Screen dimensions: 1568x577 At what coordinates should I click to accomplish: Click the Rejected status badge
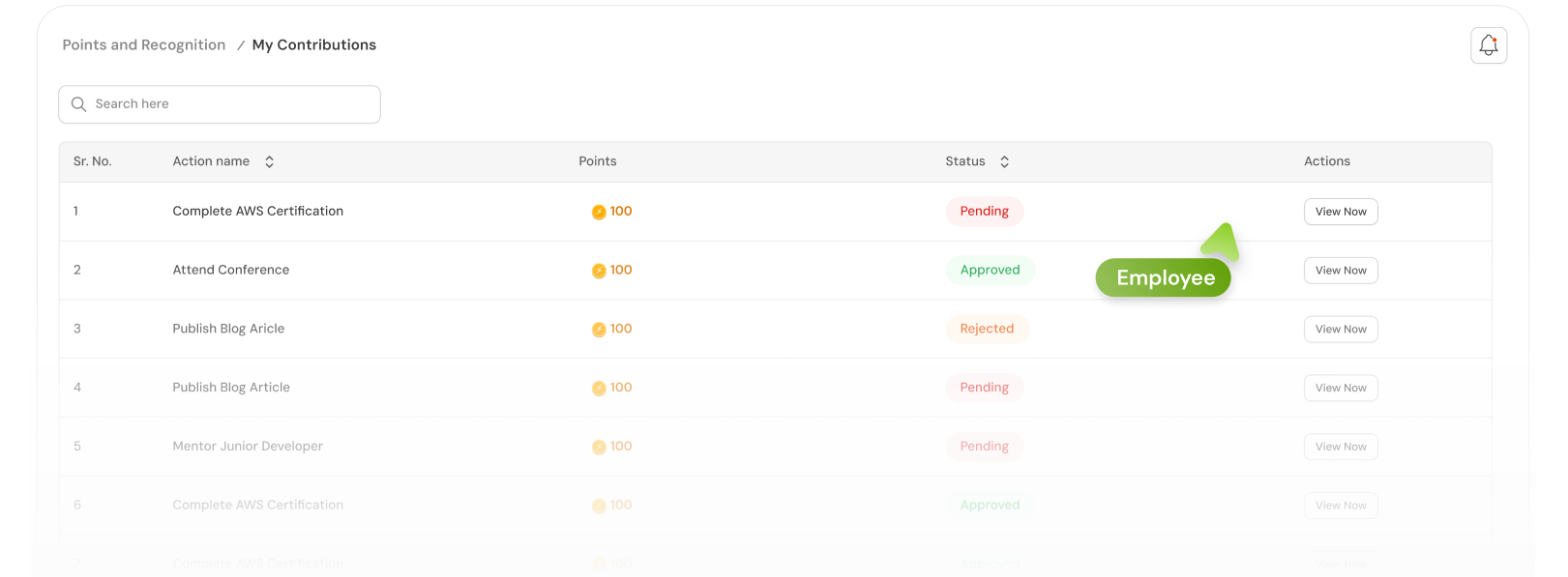tap(987, 330)
